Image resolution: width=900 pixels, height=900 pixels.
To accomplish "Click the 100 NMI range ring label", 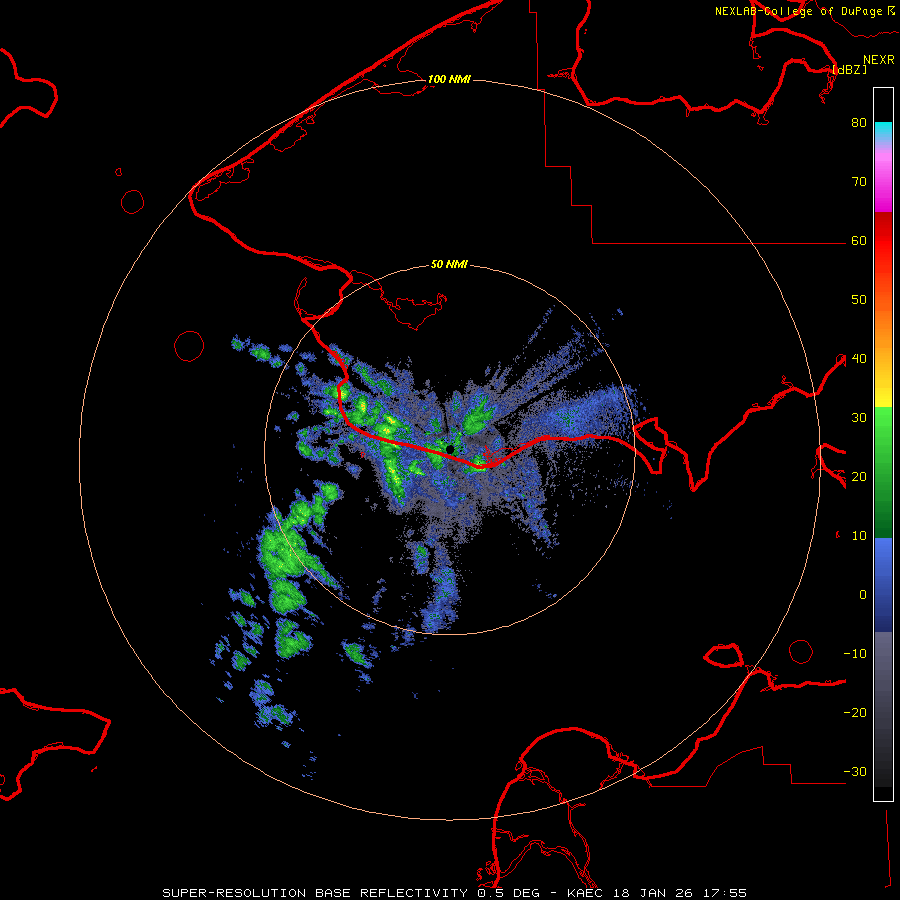I will click(449, 79).
